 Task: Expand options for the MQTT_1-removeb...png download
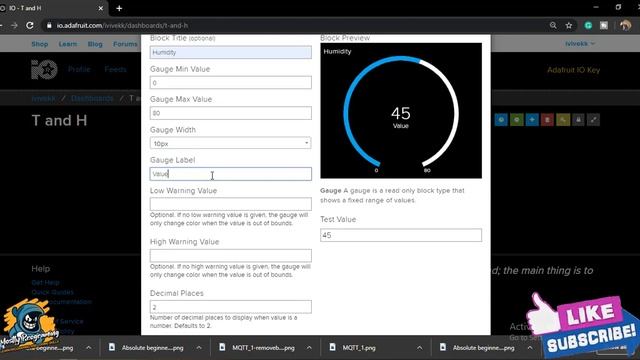309,348
